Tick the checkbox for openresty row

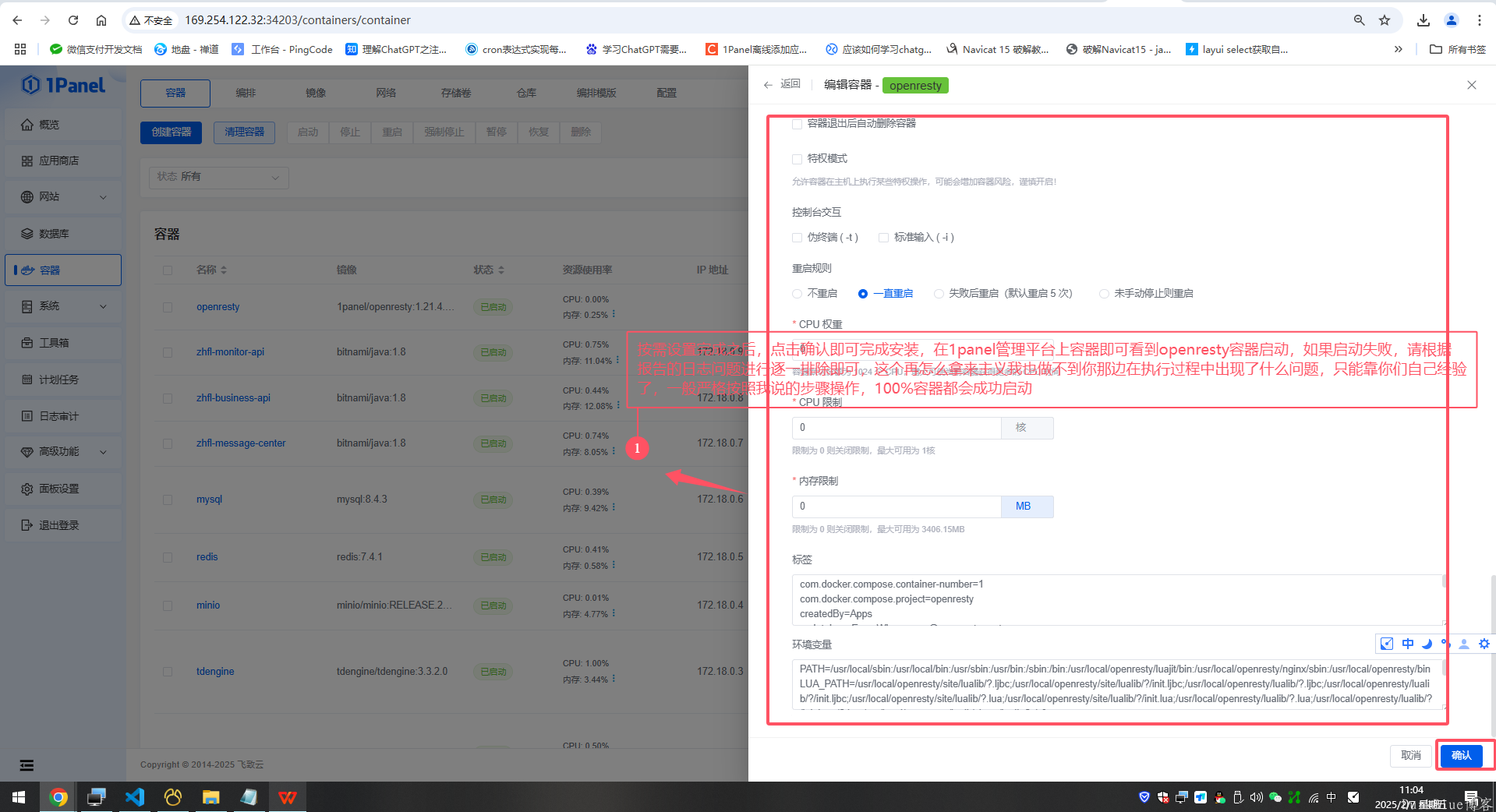tap(168, 307)
